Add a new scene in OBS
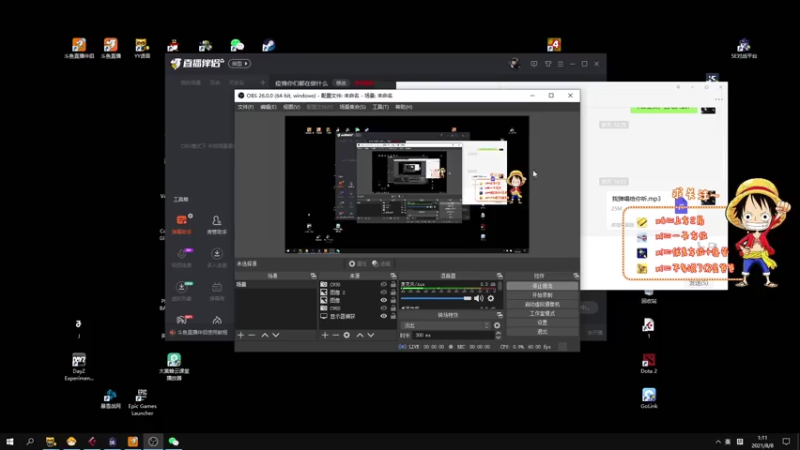The height and width of the screenshot is (450, 800). click(x=241, y=335)
